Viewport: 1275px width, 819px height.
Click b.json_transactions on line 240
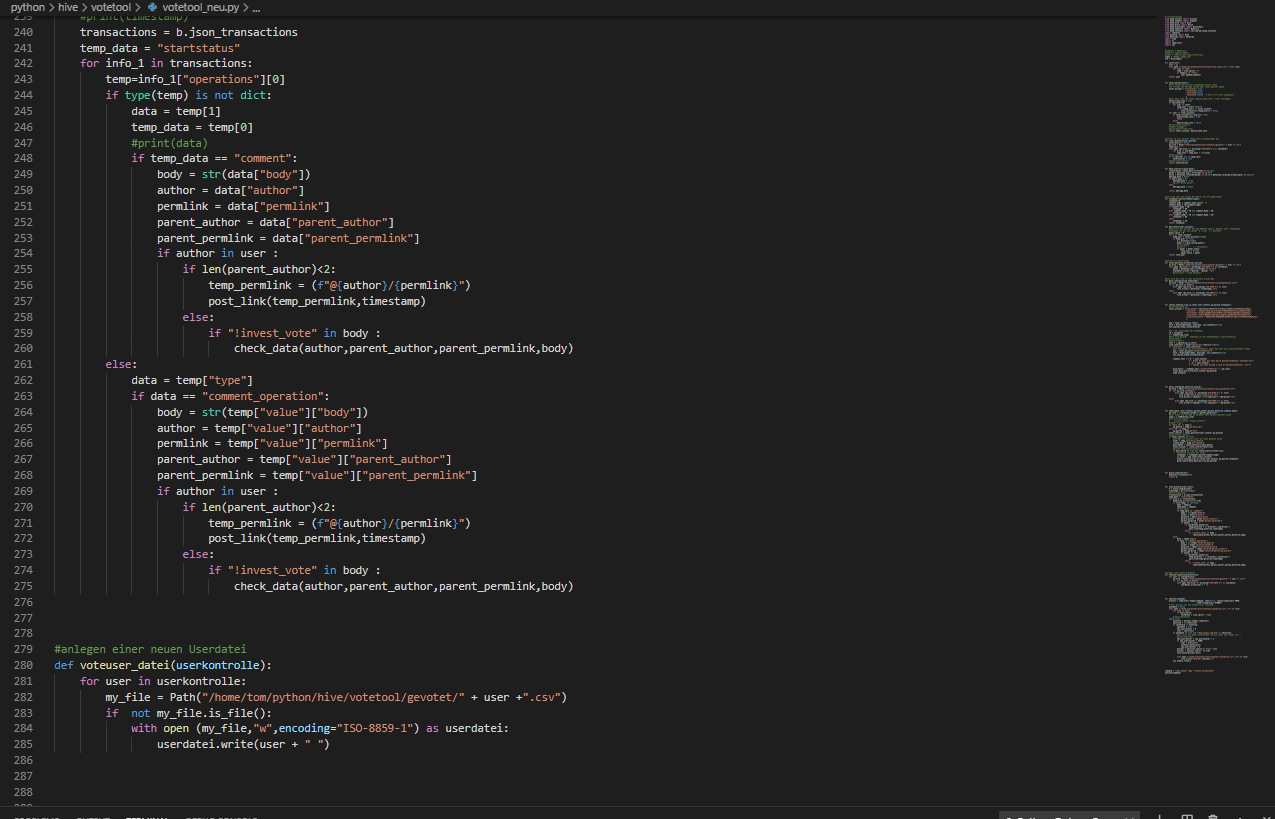click(236, 32)
